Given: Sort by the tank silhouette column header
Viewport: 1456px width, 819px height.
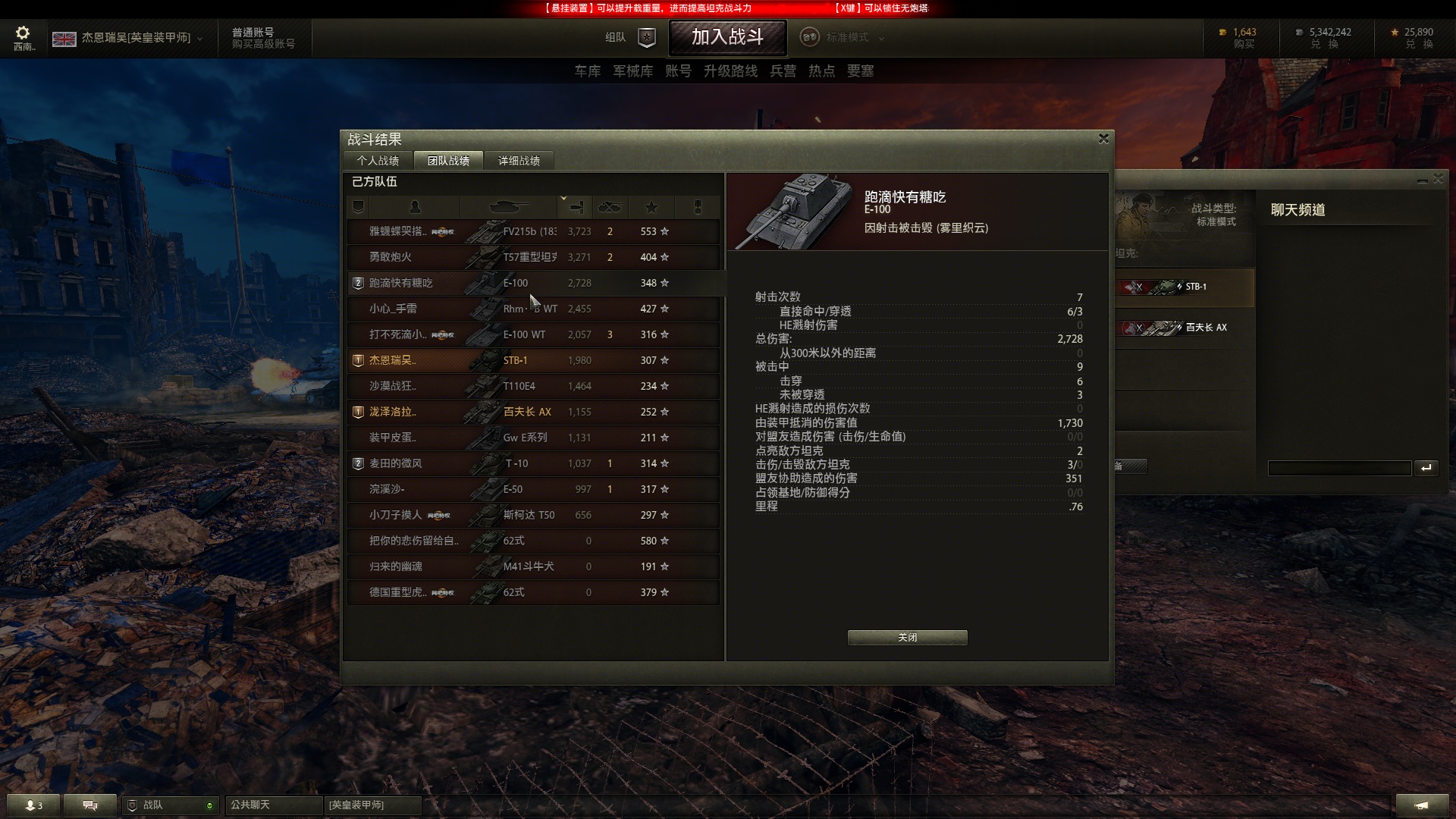Looking at the screenshot, I should point(509,206).
